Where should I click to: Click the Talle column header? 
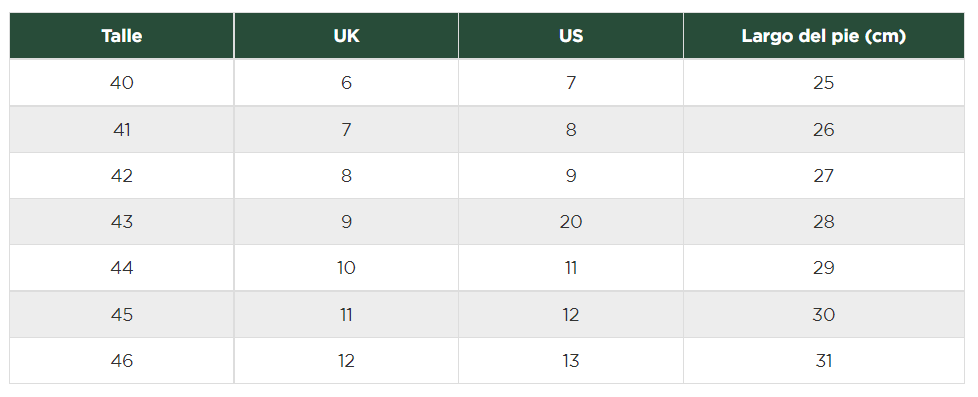point(122,36)
